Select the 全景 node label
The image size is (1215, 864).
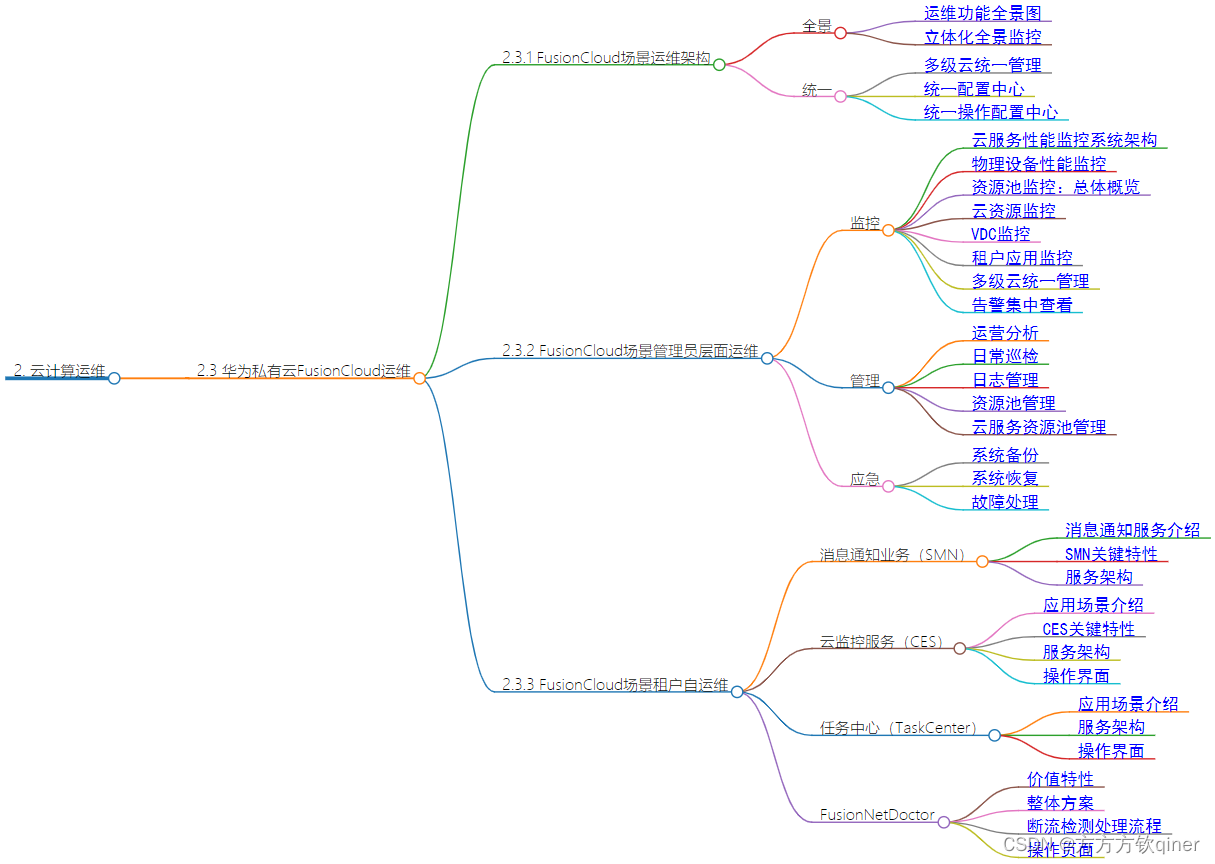click(817, 26)
